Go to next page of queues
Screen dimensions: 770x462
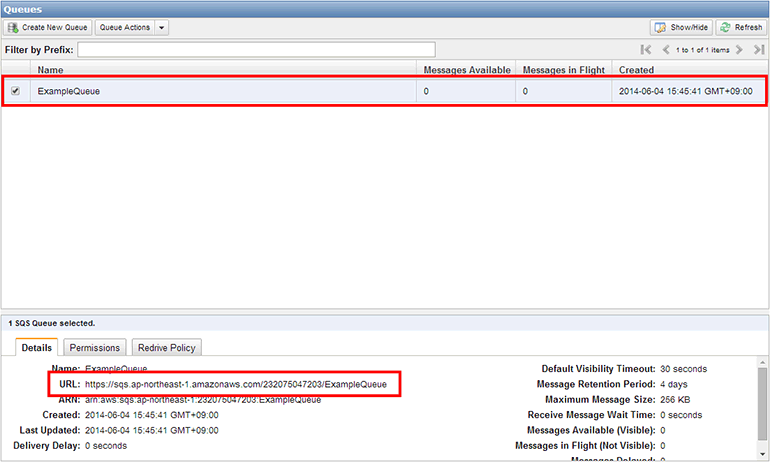(x=739, y=49)
